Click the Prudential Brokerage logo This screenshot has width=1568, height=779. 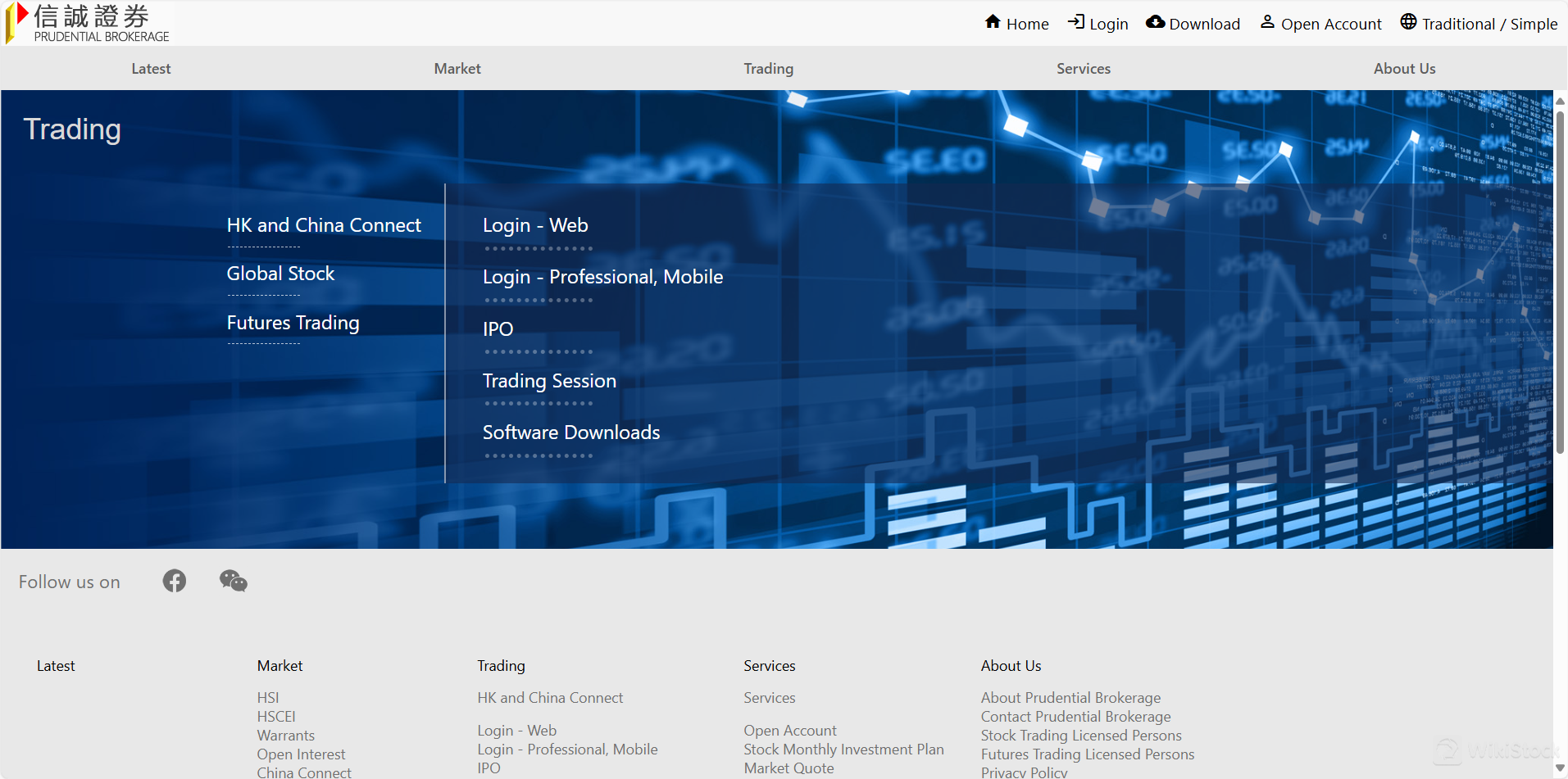89,23
